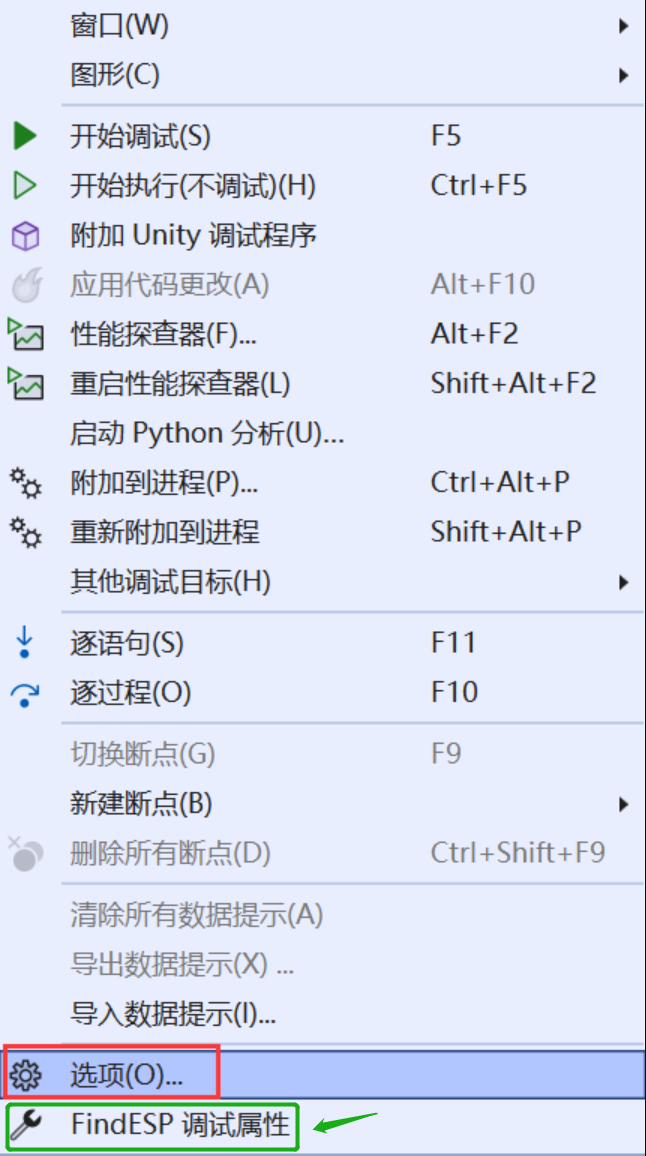Click the Reattach to Process gears icon
The width and height of the screenshot is (646, 1156).
pyautogui.click(x=25, y=532)
